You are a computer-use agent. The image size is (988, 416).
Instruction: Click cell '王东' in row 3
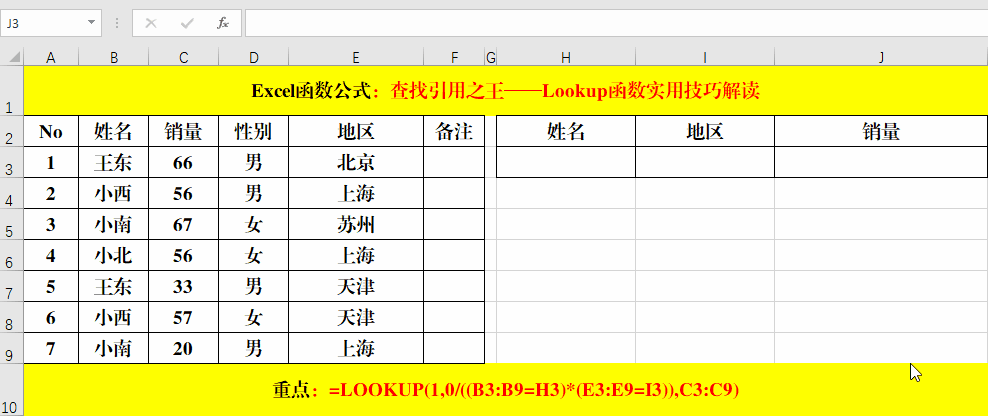[x=114, y=162]
